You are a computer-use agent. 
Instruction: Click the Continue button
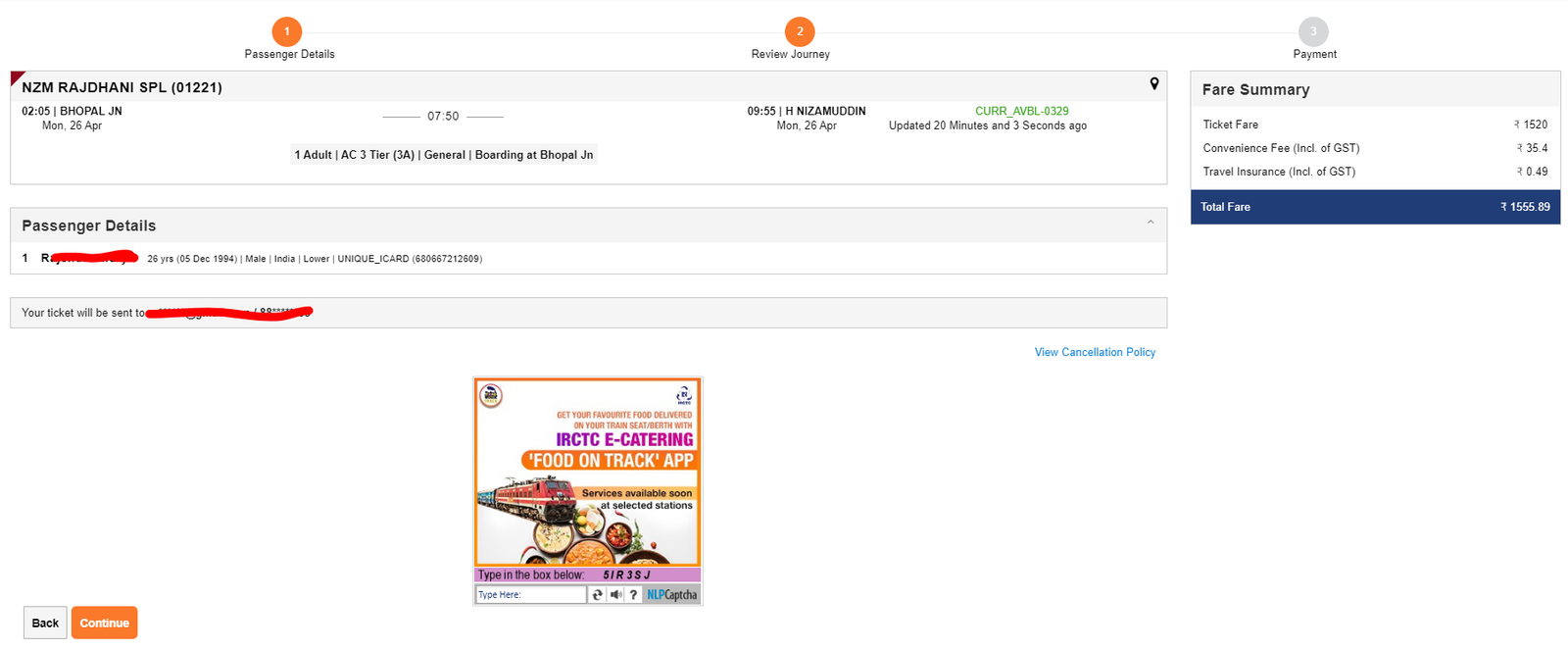point(104,623)
